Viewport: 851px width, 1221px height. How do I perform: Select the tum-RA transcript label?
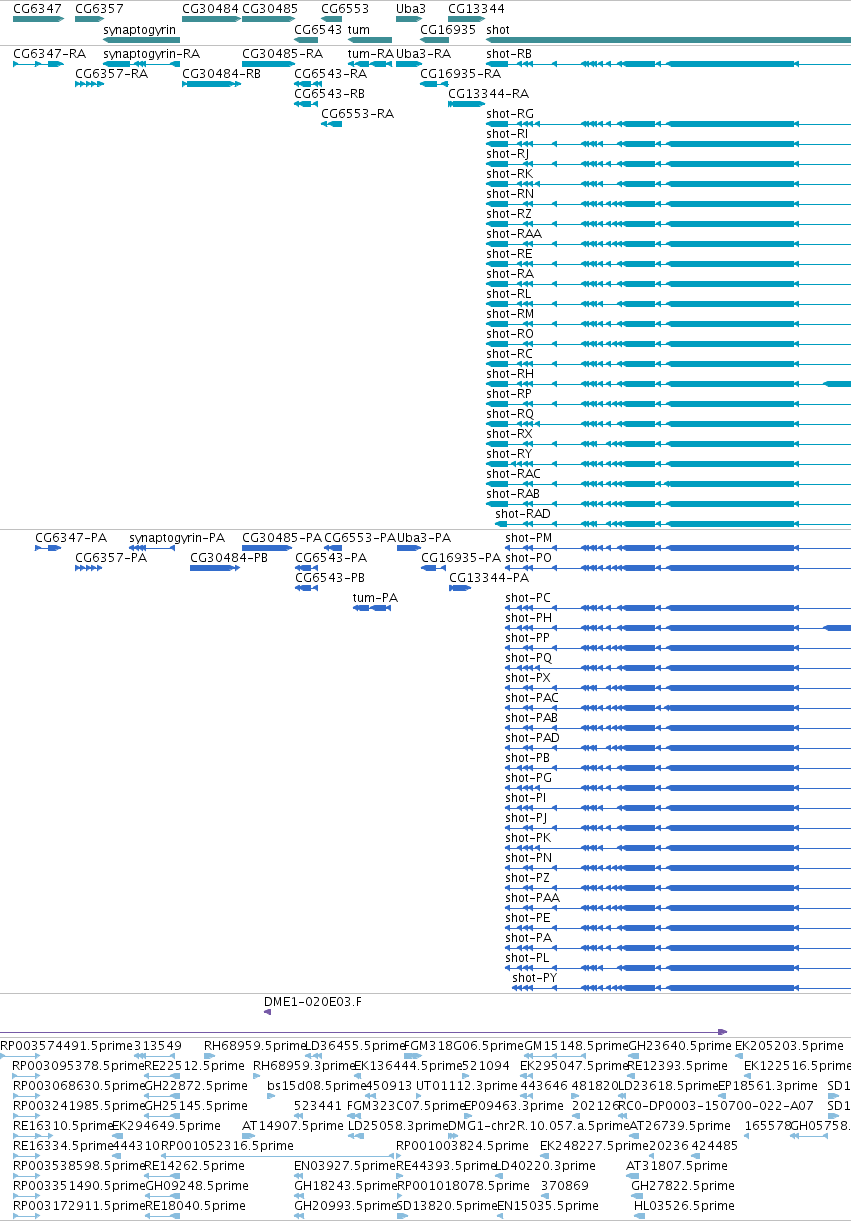370,53
